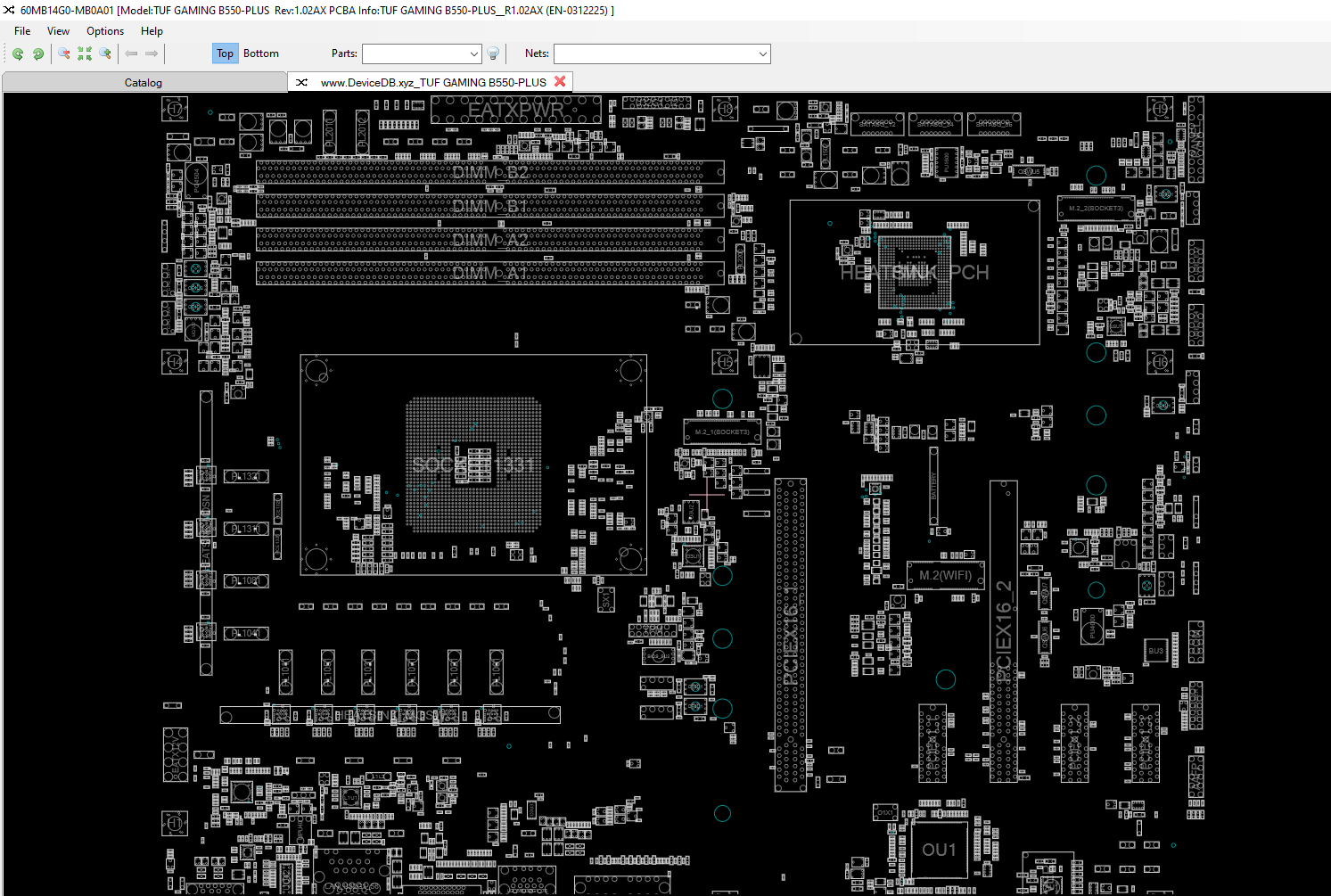Image resolution: width=1331 pixels, height=896 pixels.
Task: Select the BU3 component on the right side
Action: [x=1155, y=651]
